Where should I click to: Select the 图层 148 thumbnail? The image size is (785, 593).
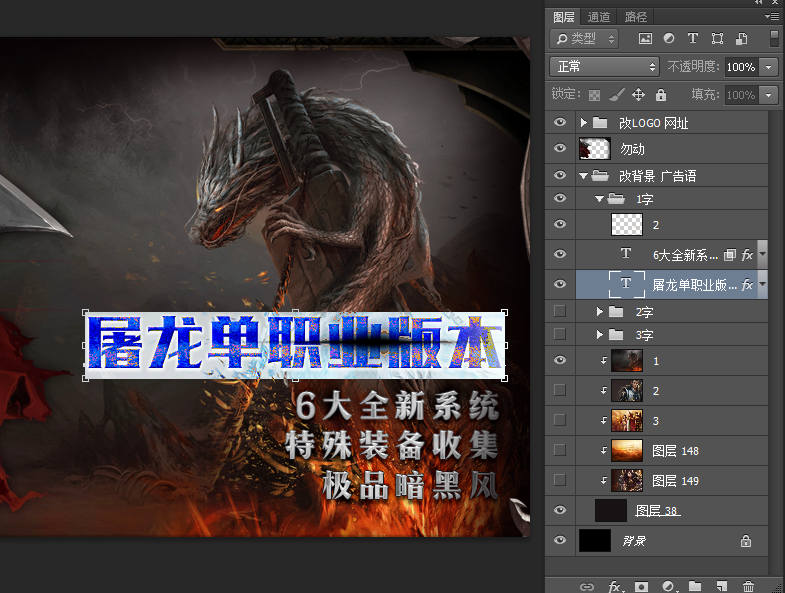(x=627, y=451)
